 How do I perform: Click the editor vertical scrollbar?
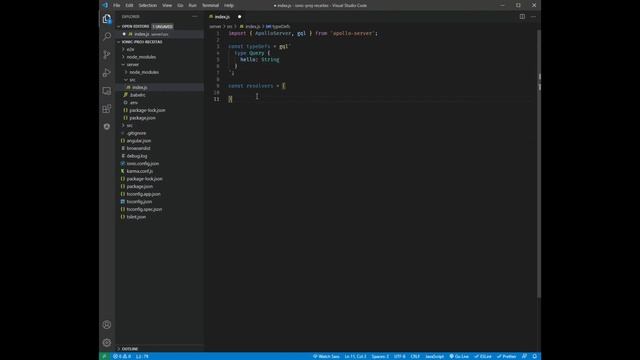(539, 163)
